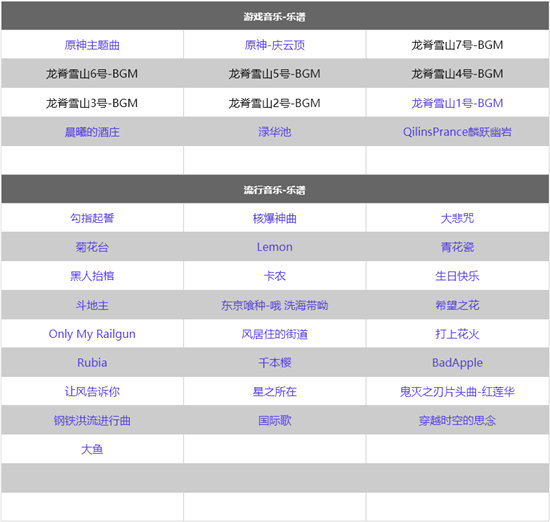Click the 鬼灭之刃片头曲-红莲华 link
Viewport: 550px width, 522px height.
click(457, 392)
